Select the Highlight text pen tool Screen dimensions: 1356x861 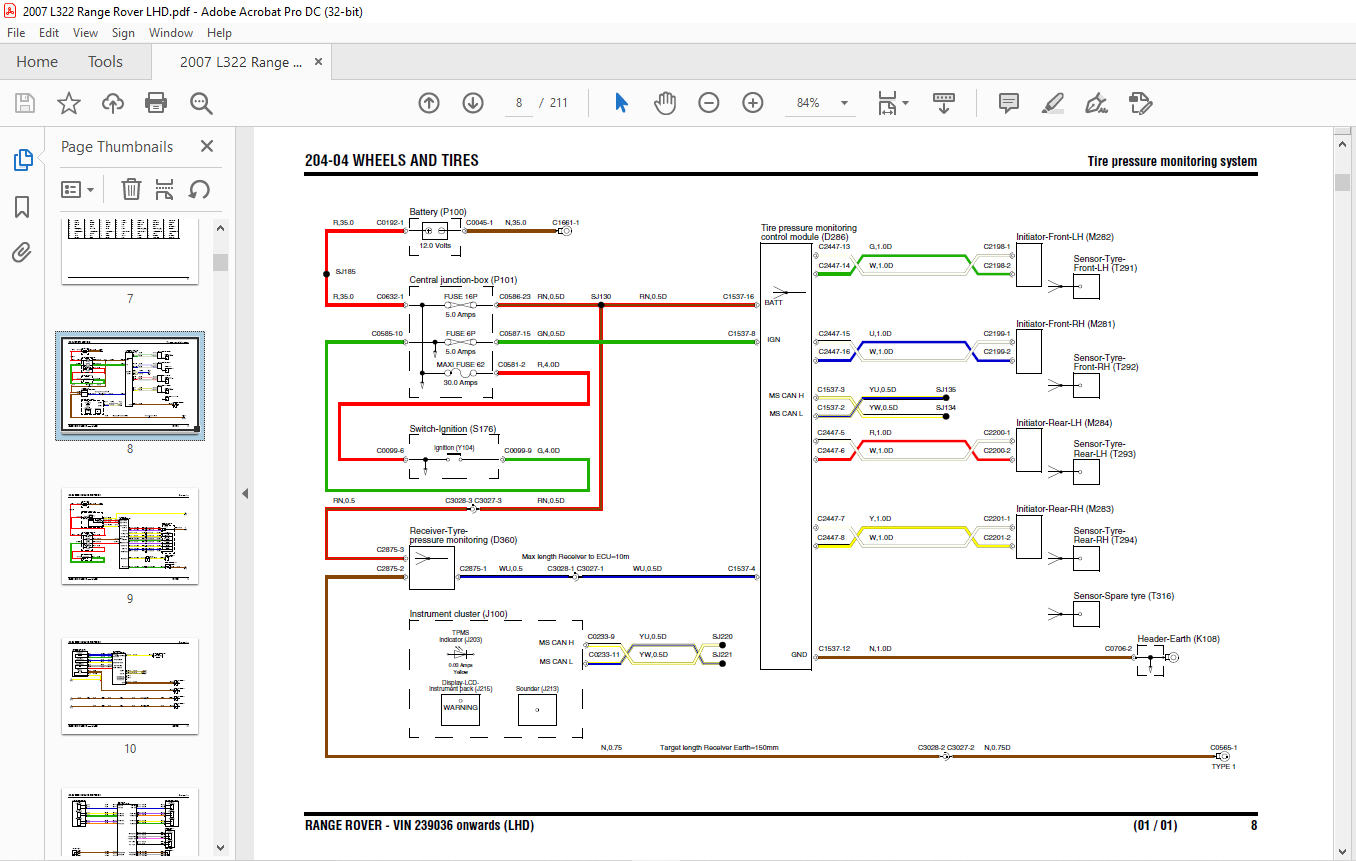pos(1052,103)
